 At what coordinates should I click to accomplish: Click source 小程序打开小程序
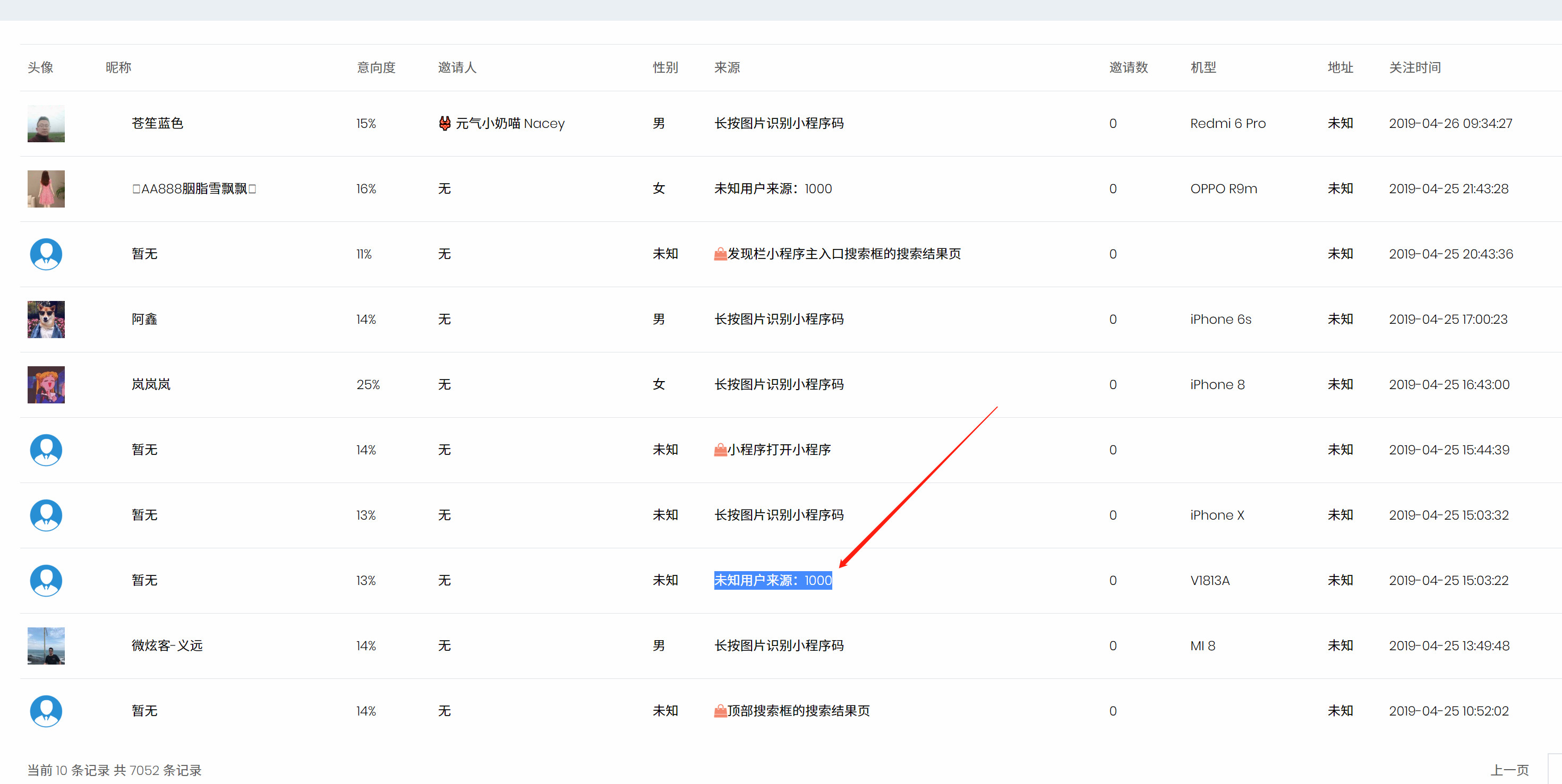tap(779, 450)
